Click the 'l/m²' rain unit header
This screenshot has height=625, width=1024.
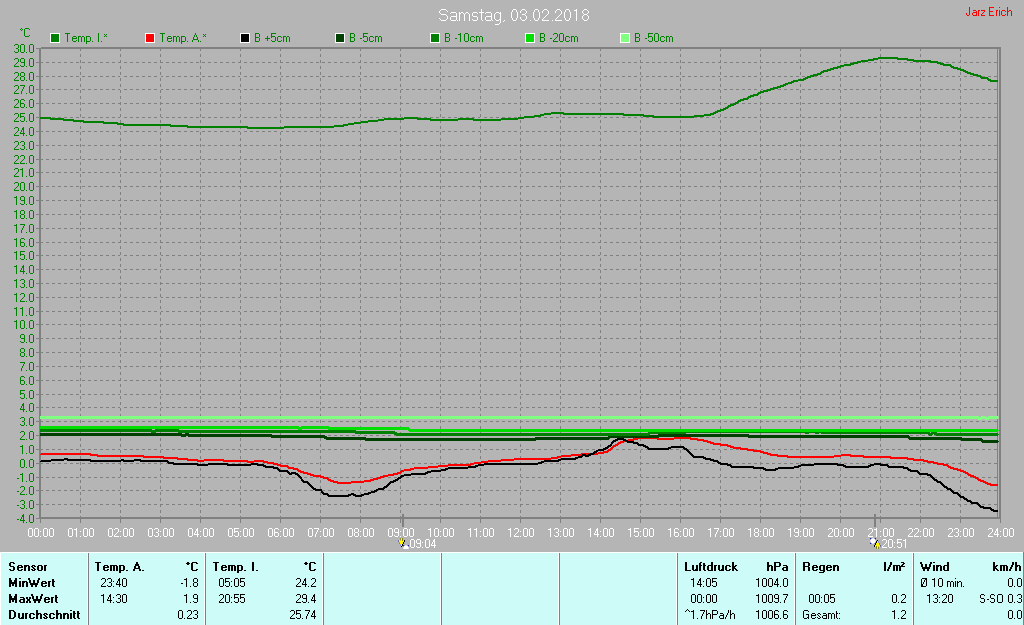893,567
